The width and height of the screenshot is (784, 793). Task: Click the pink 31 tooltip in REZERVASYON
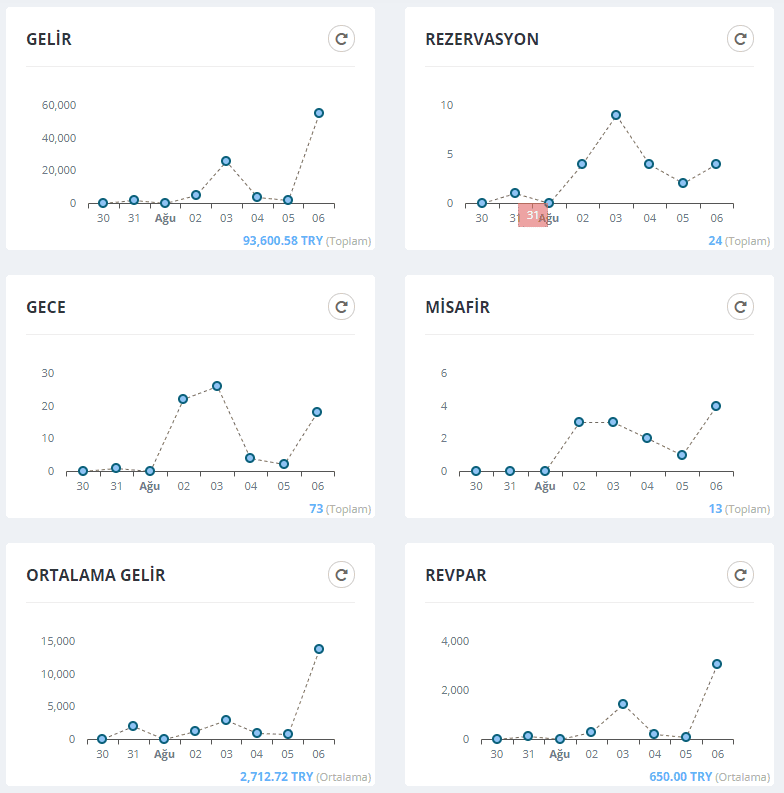point(533,215)
